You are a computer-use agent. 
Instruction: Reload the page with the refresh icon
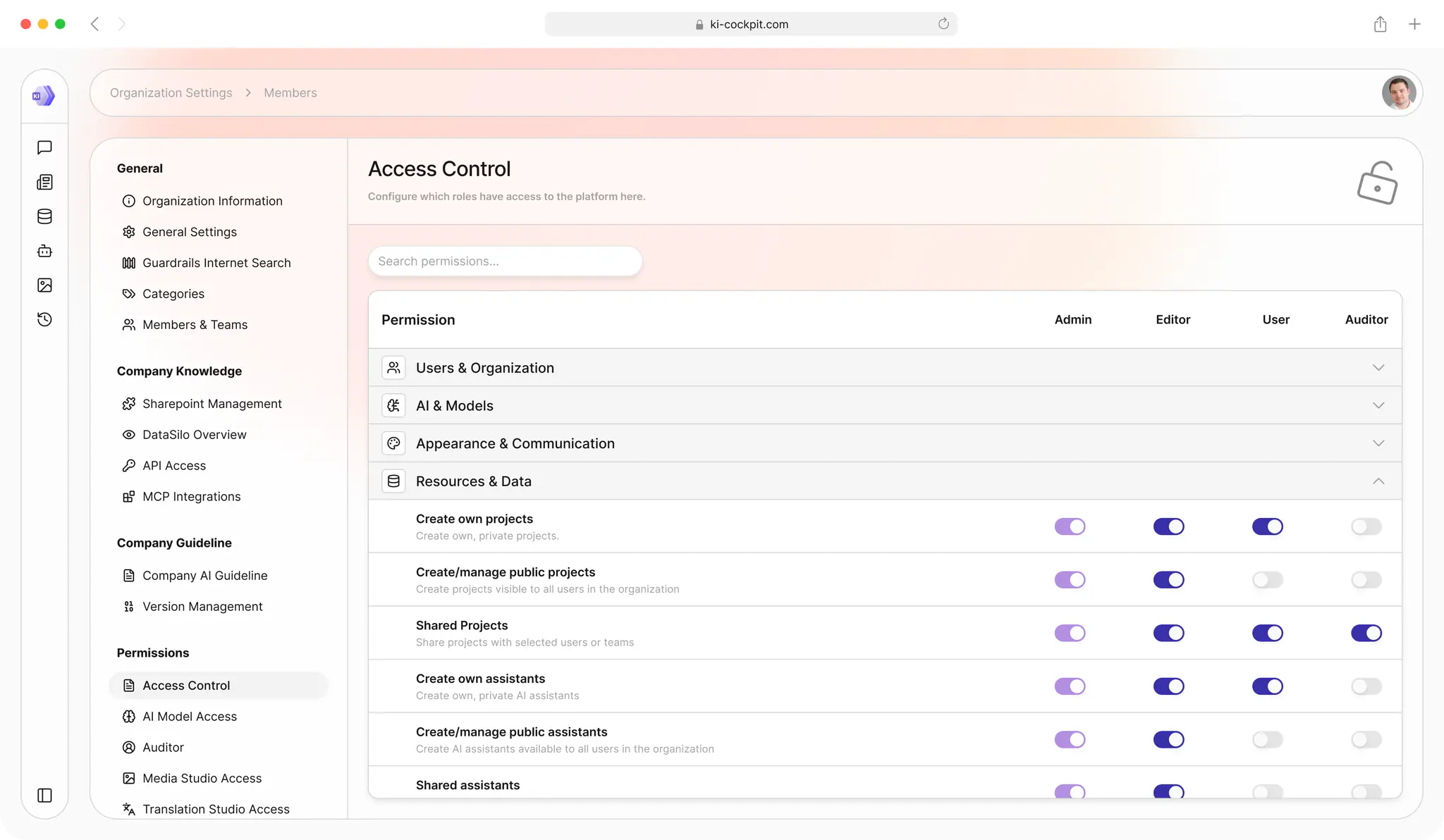[x=943, y=24]
